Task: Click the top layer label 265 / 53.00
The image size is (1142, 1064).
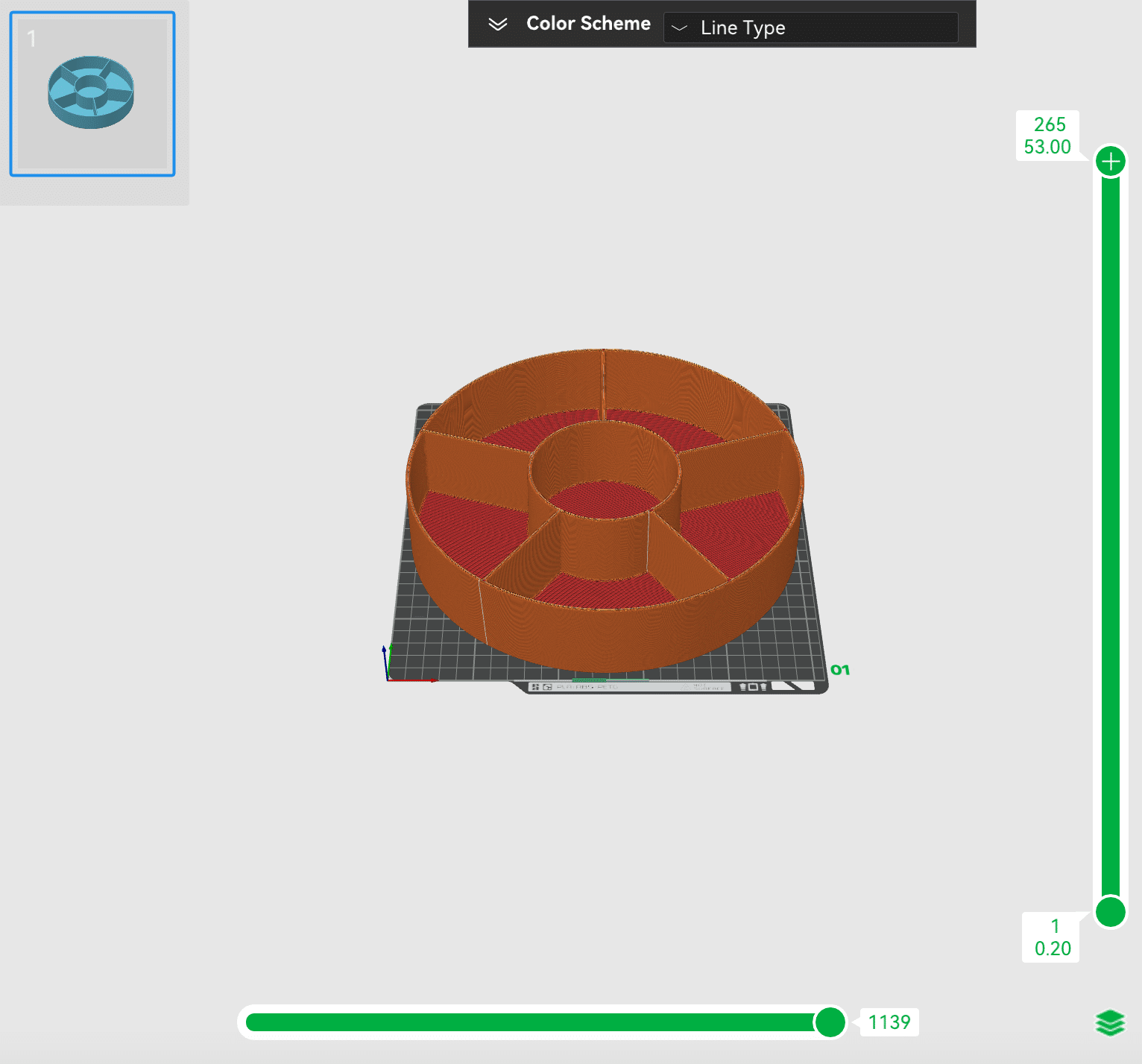Action: click(1047, 136)
